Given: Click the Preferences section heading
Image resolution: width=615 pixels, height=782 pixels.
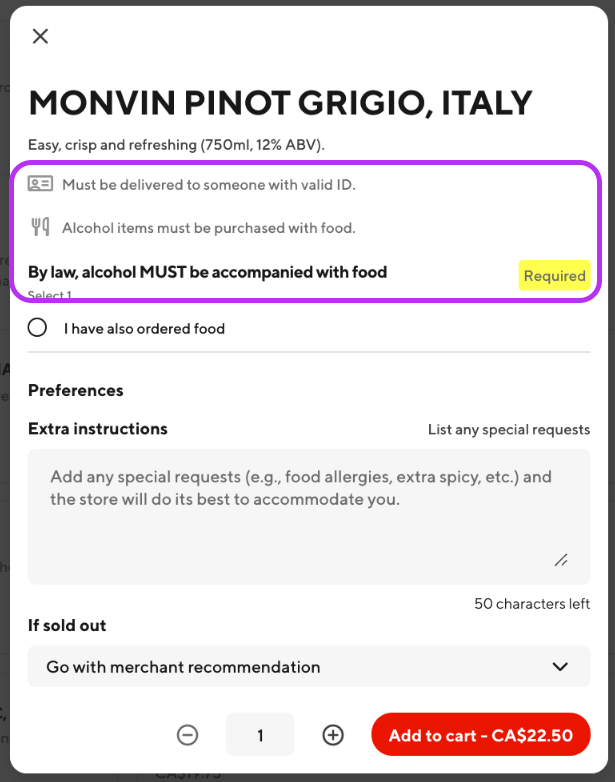Looking at the screenshot, I should 76,391.
